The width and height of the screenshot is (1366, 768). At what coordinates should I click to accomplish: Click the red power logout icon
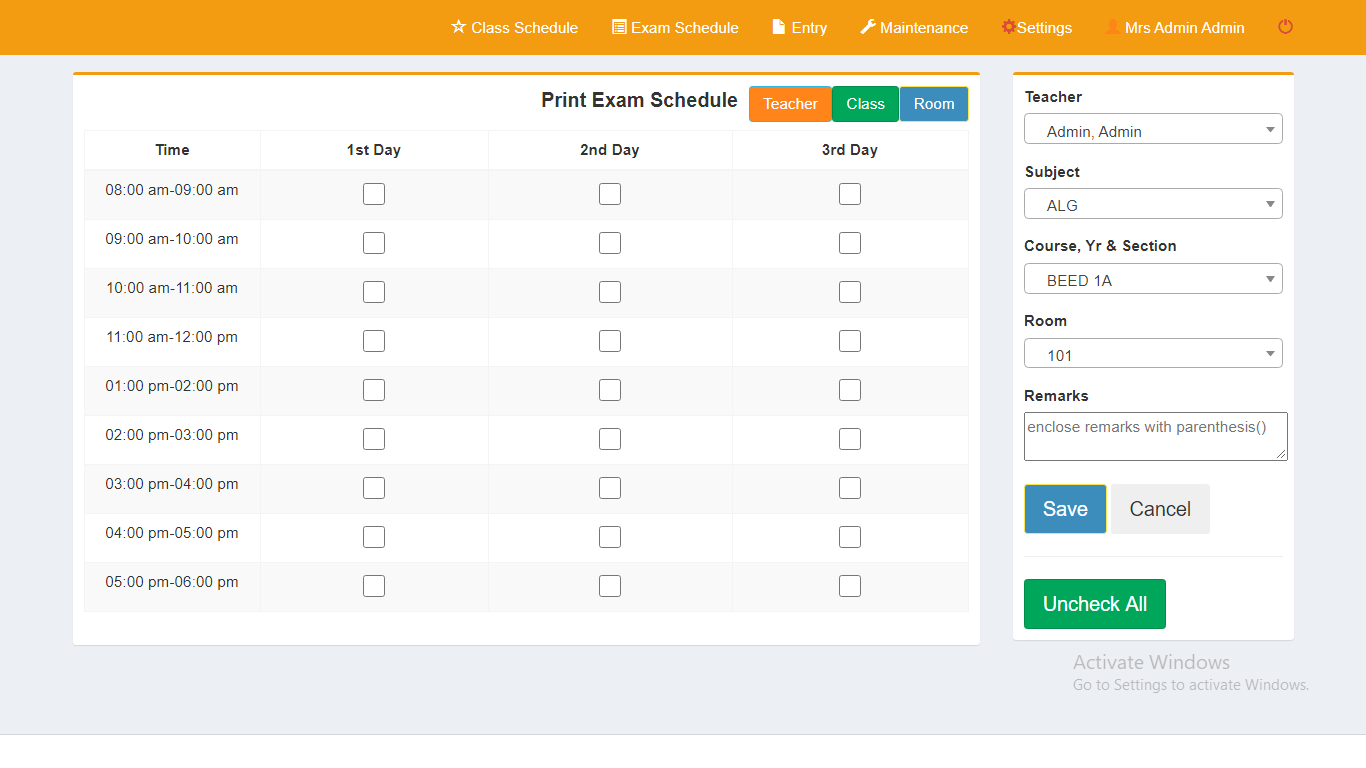pyautogui.click(x=1286, y=27)
